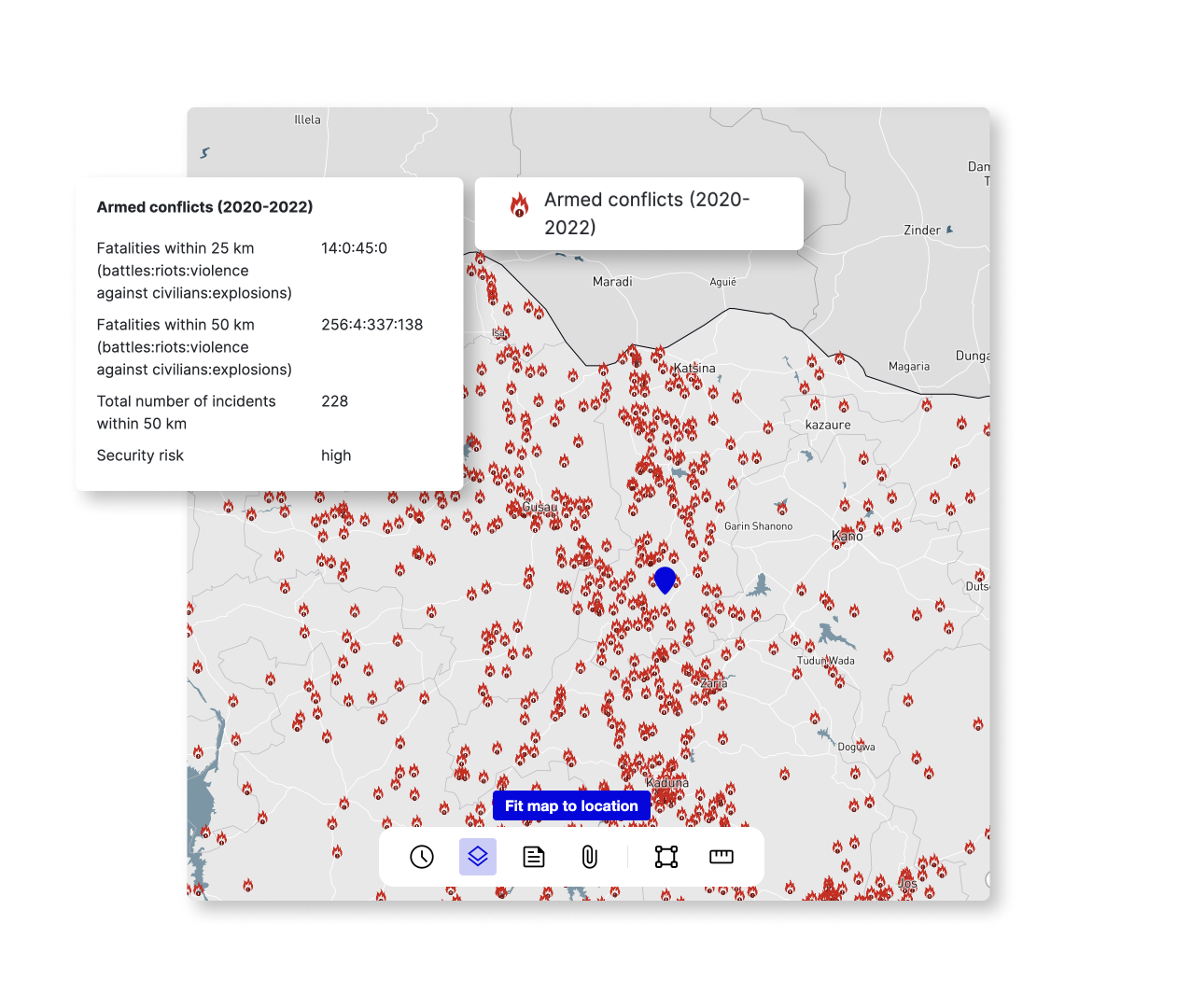Click the Garin Shanono map label
The width and height of the screenshot is (1177, 1008).
(758, 526)
